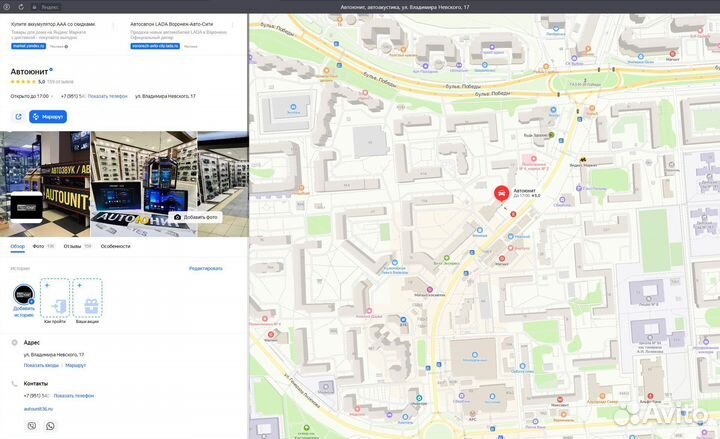Click the red Автоюнит map pin
Screen dimensions: 720x439
pos(501,193)
